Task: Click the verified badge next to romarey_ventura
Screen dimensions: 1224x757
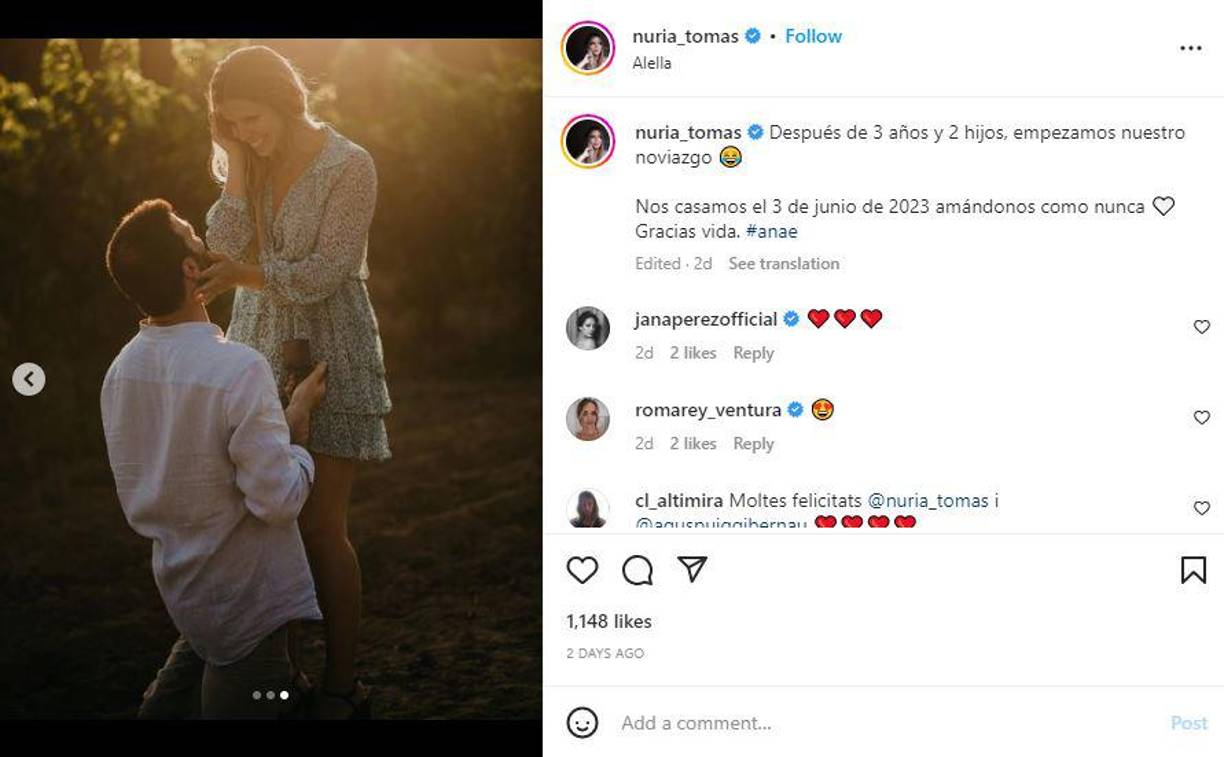Action: (795, 409)
